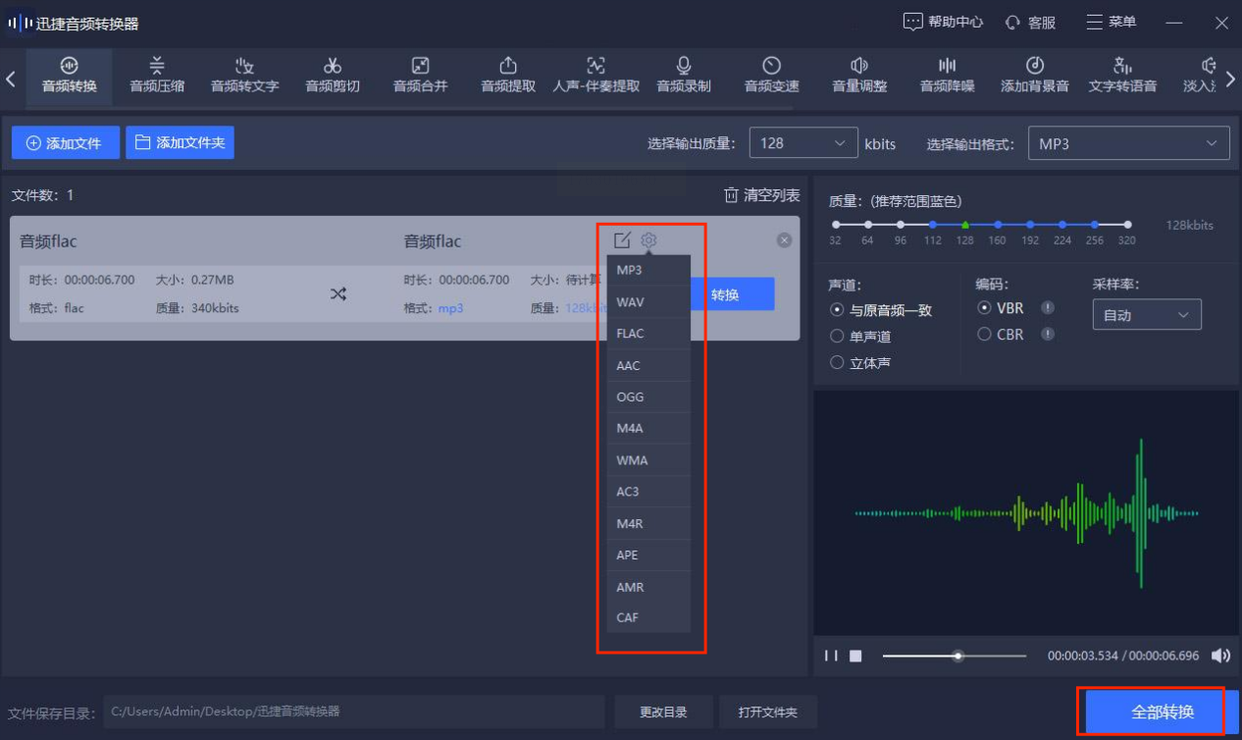This screenshot has width=1242, height=740.
Task: Open the 采样率 自动 sample rate dropdown
Action: 1146,315
